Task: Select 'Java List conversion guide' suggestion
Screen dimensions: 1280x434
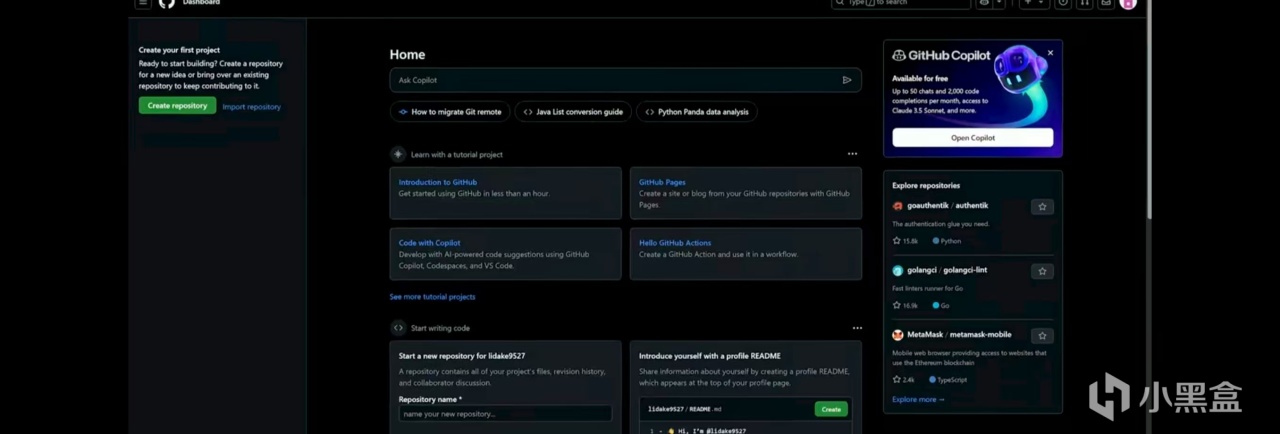Action: [x=573, y=112]
